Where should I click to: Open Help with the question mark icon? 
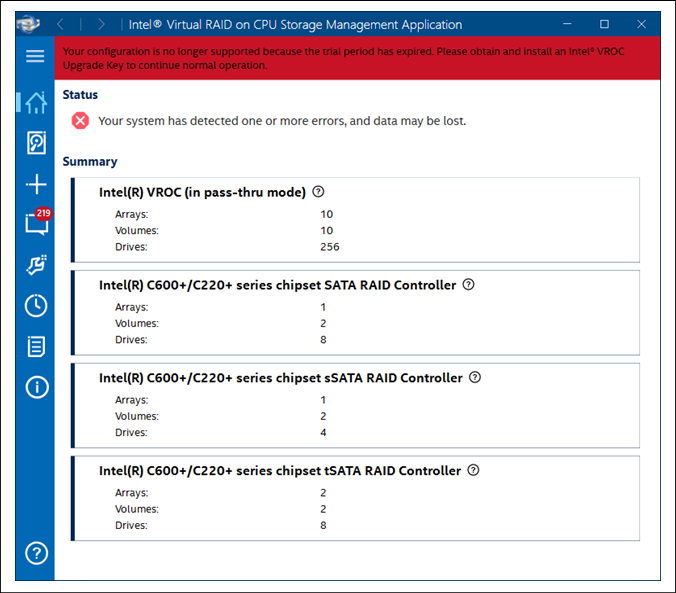(36, 553)
